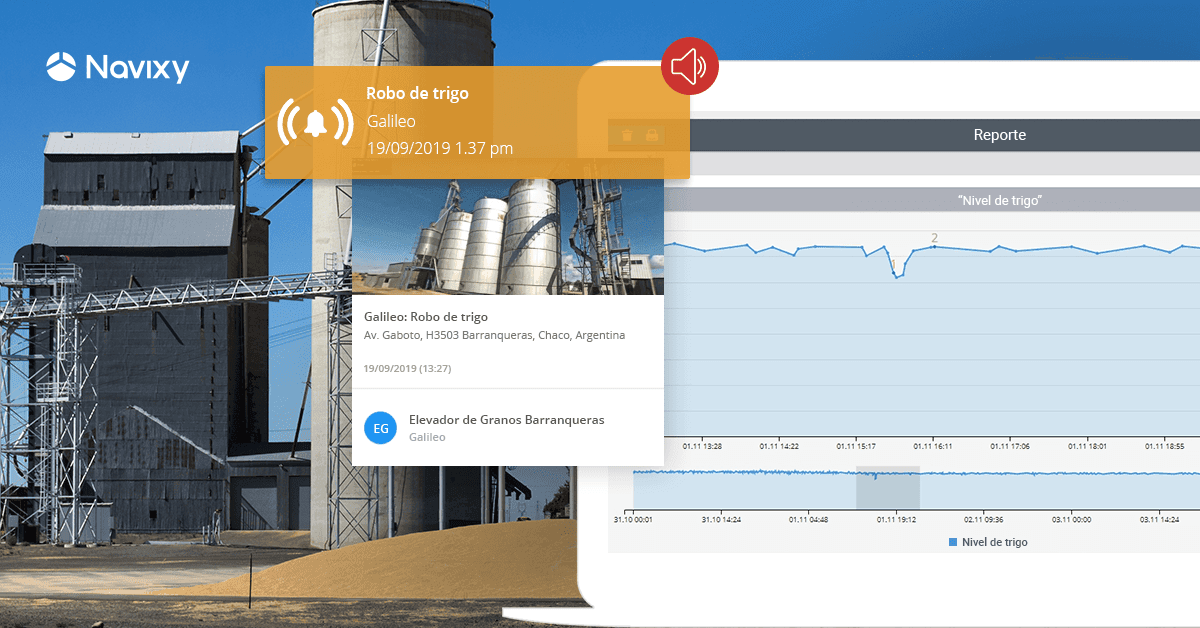Select Elevador de Granos Barranqueras entry
This screenshot has height=628, width=1200.
coord(506,420)
